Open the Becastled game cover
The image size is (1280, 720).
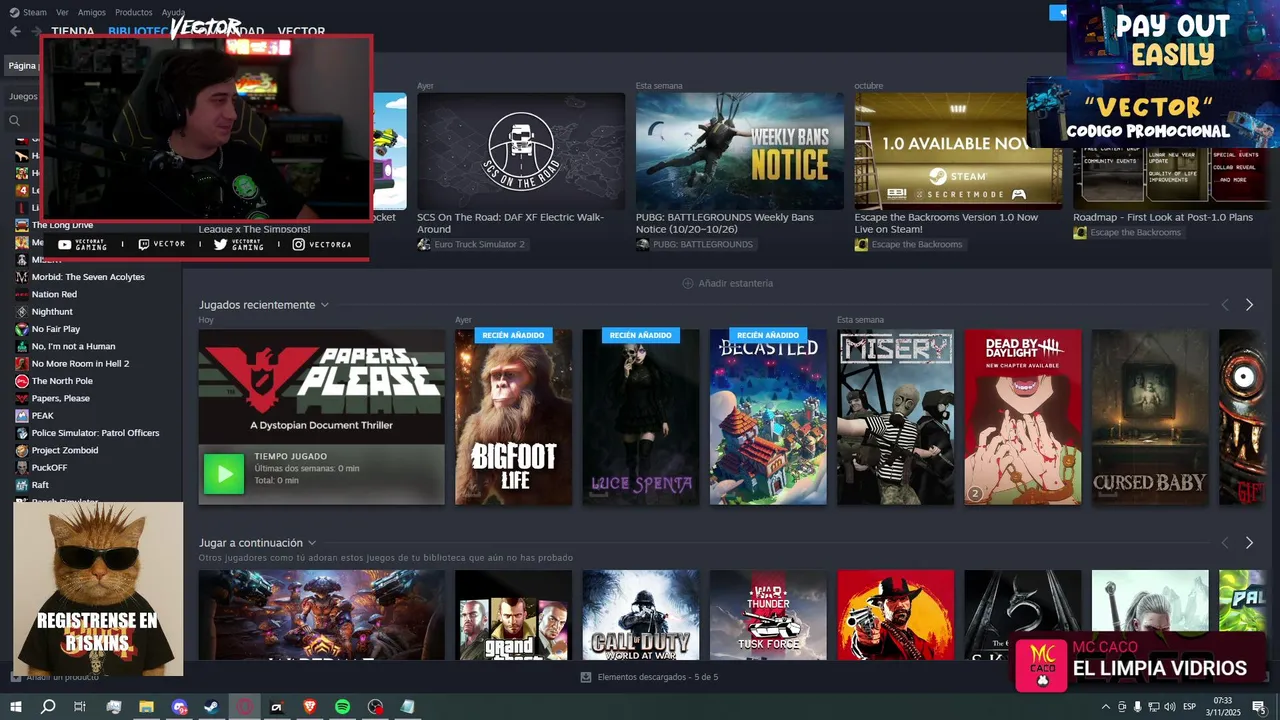pyautogui.click(x=768, y=417)
